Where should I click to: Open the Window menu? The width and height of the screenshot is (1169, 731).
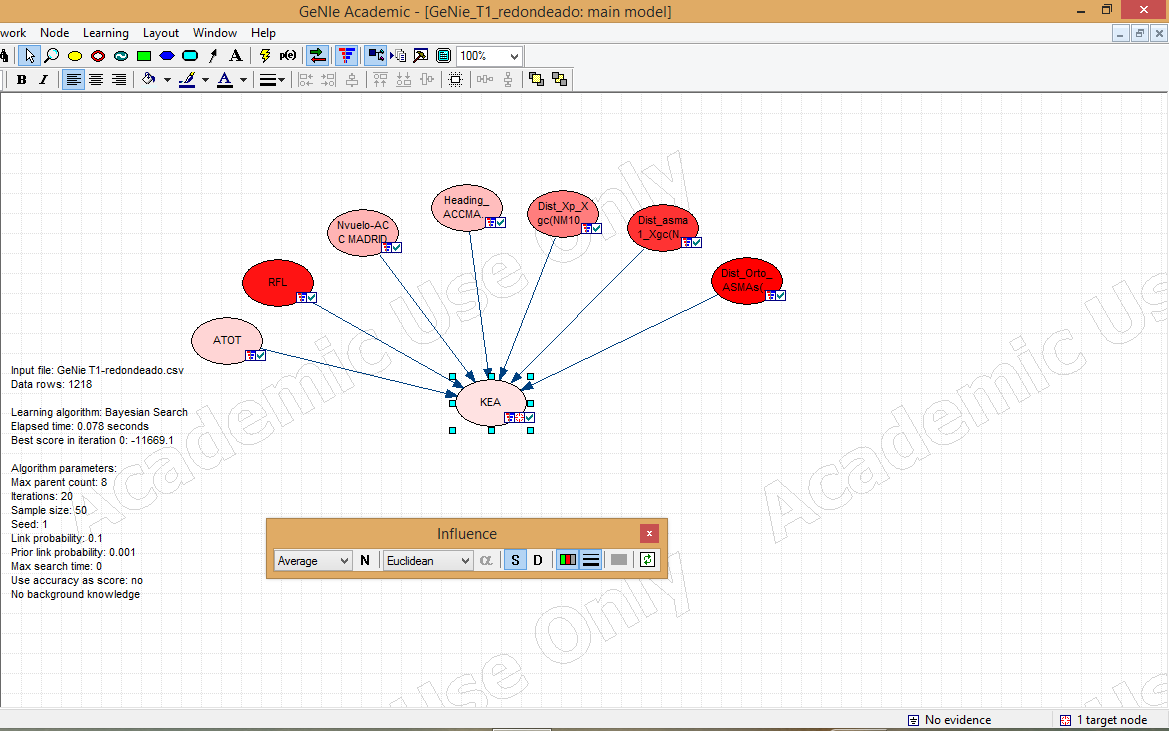(x=215, y=33)
